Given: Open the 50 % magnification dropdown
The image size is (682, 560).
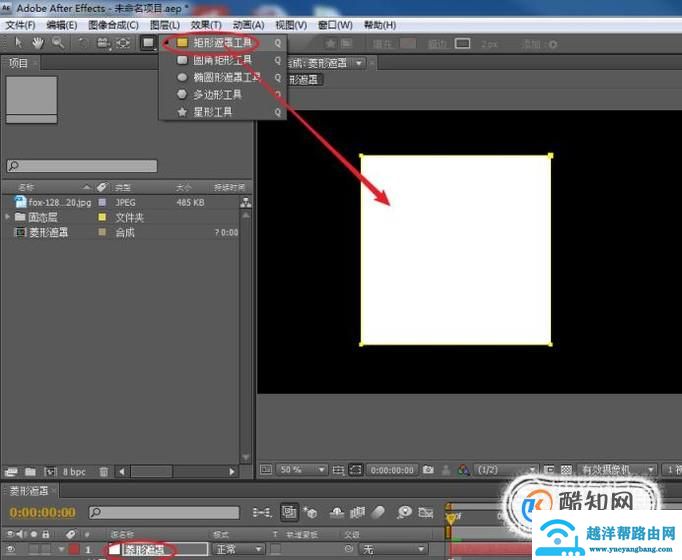Looking at the screenshot, I should (x=301, y=470).
